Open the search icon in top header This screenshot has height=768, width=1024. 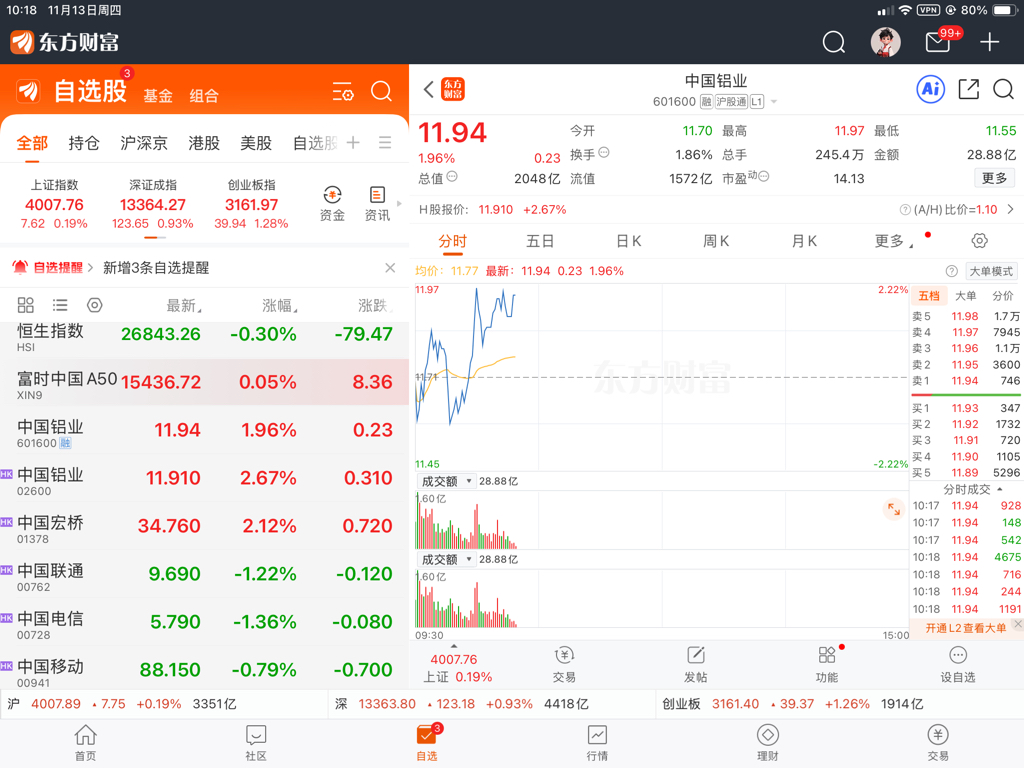pyautogui.click(x=833, y=42)
